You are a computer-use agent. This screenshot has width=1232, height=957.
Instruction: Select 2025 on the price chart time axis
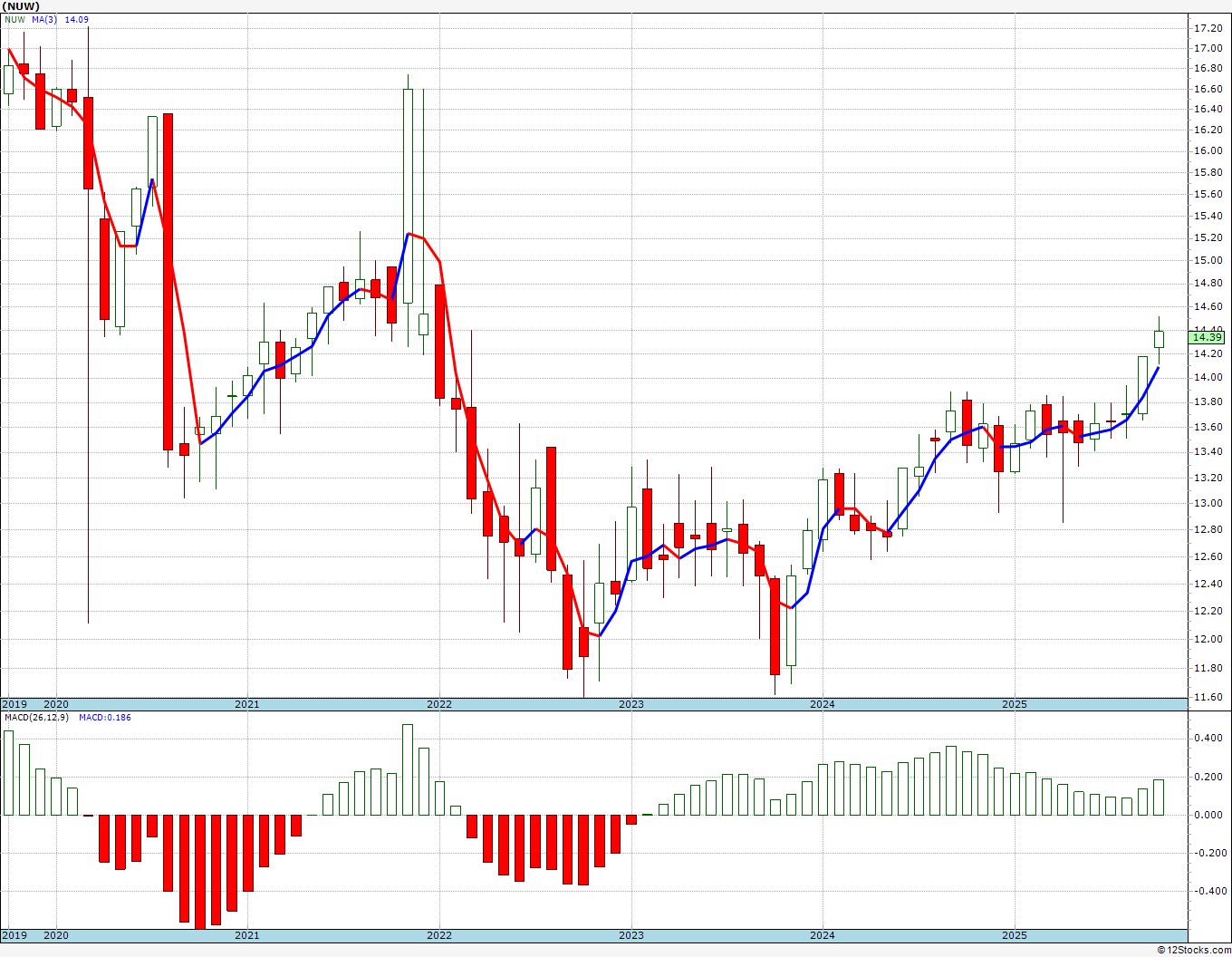click(1015, 704)
